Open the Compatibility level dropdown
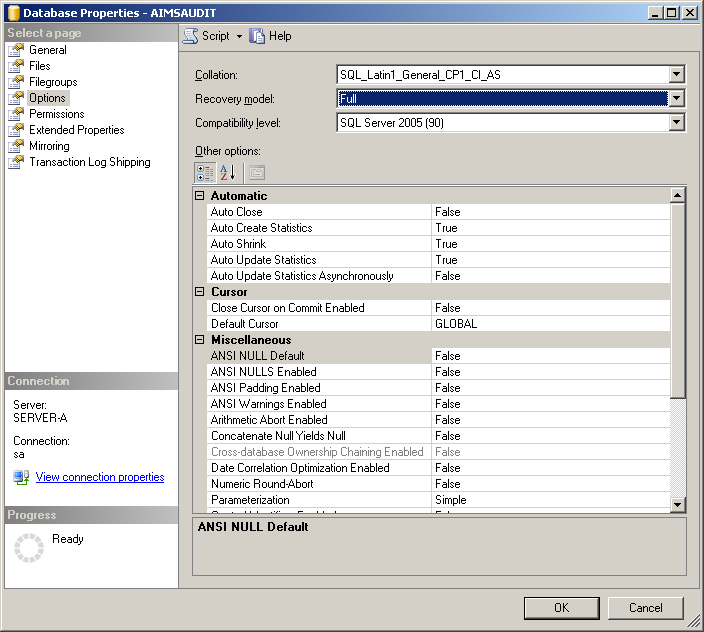Viewport: 704px width, 632px height. [x=677, y=122]
